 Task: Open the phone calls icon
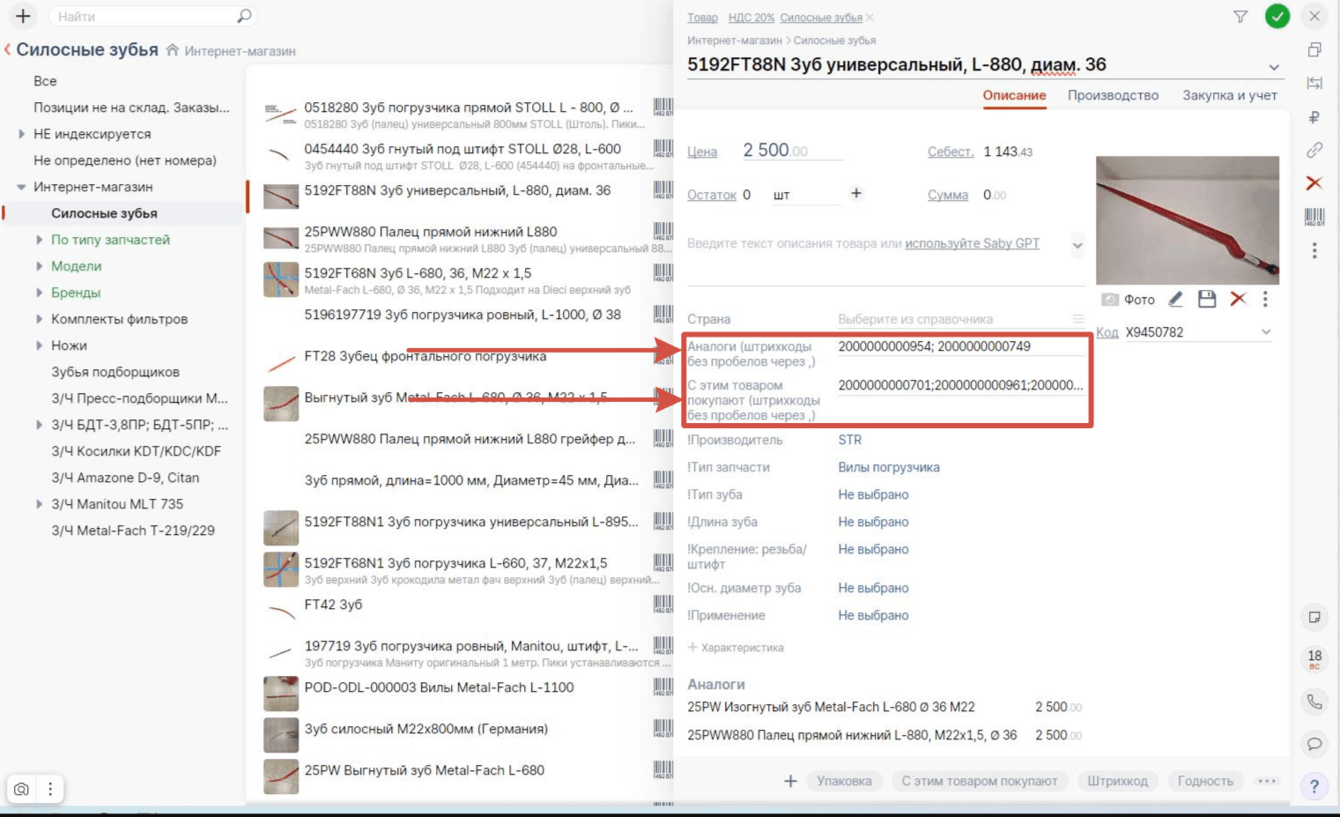coord(1314,702)
